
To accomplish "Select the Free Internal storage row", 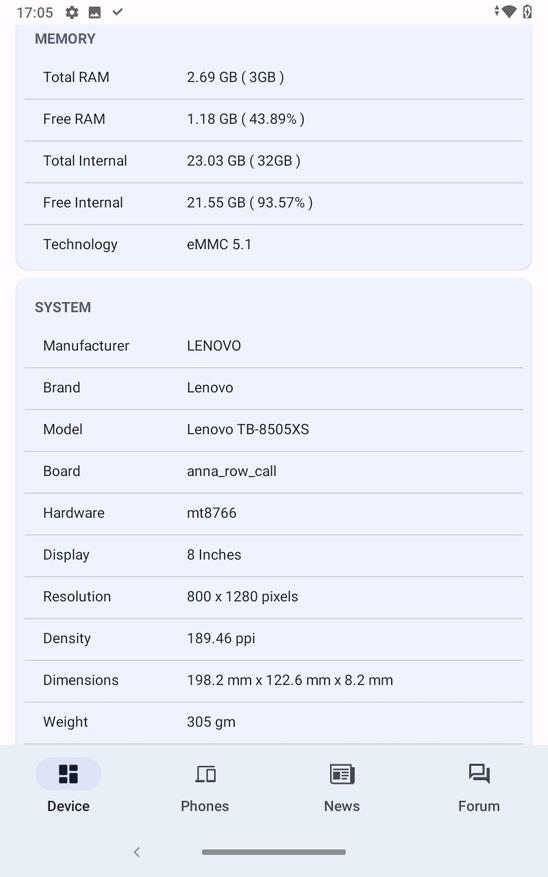I will [274, 202].
